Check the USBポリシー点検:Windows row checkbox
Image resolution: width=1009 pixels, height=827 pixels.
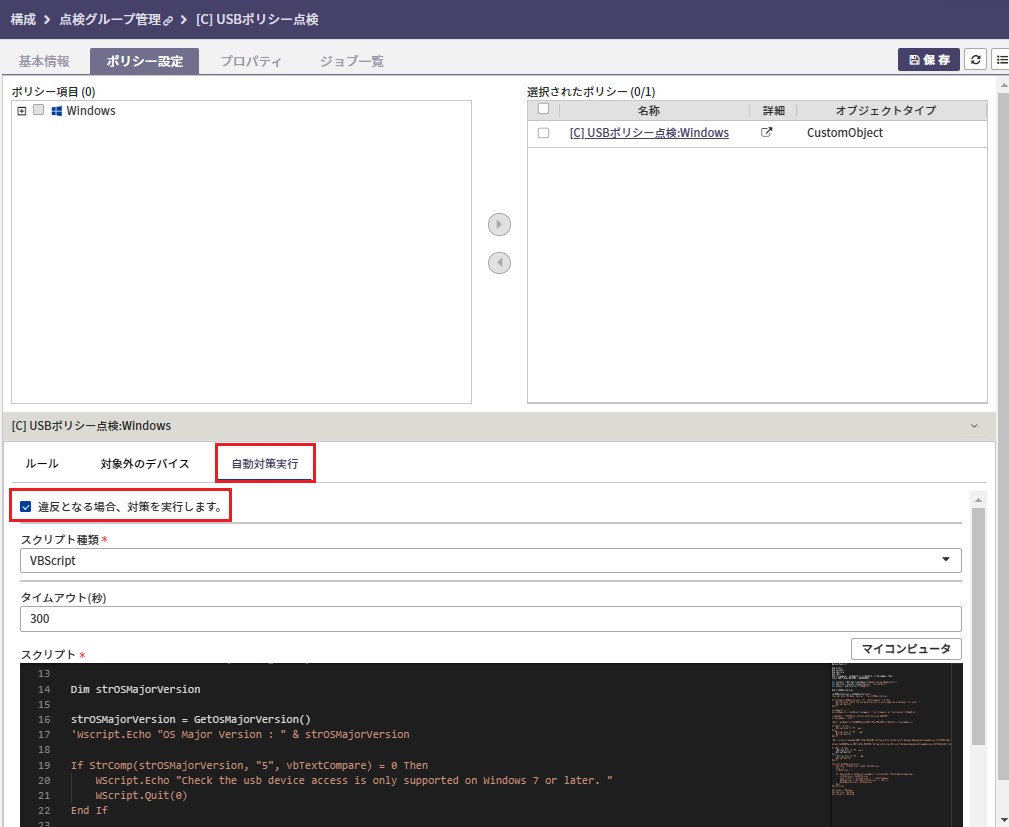point(543,133)
